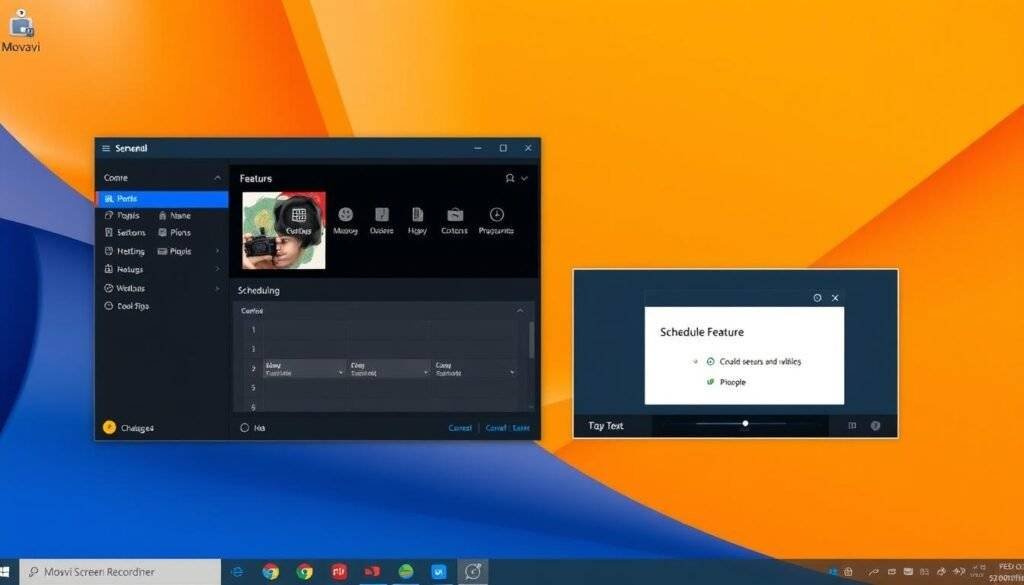Open the Movavi desktop shortcut

tap(21, 31)
